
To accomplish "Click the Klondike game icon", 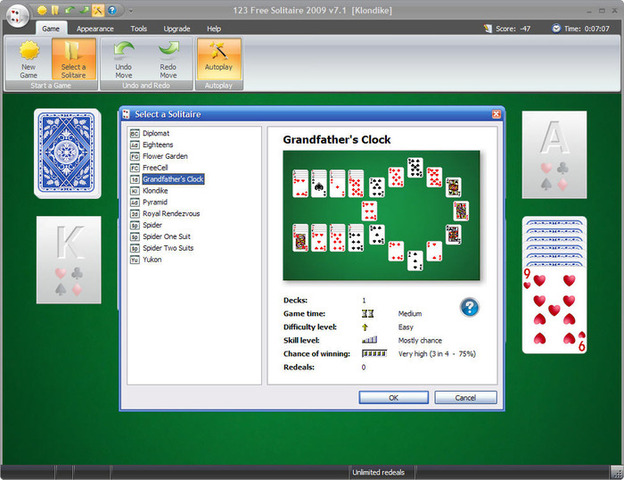I will (135, 191).
